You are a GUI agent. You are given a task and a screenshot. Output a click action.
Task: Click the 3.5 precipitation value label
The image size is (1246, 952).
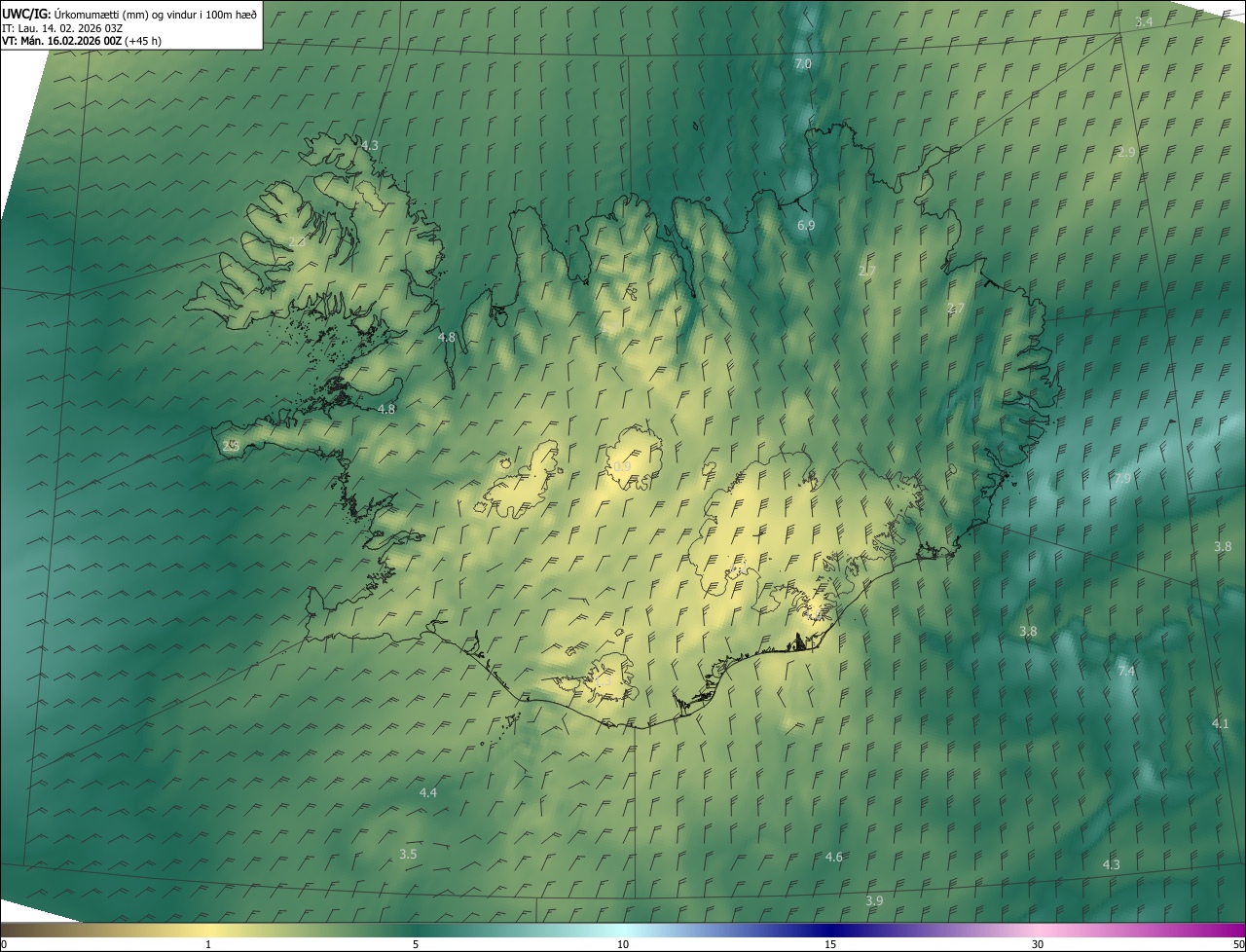click(x=408, y=854)
